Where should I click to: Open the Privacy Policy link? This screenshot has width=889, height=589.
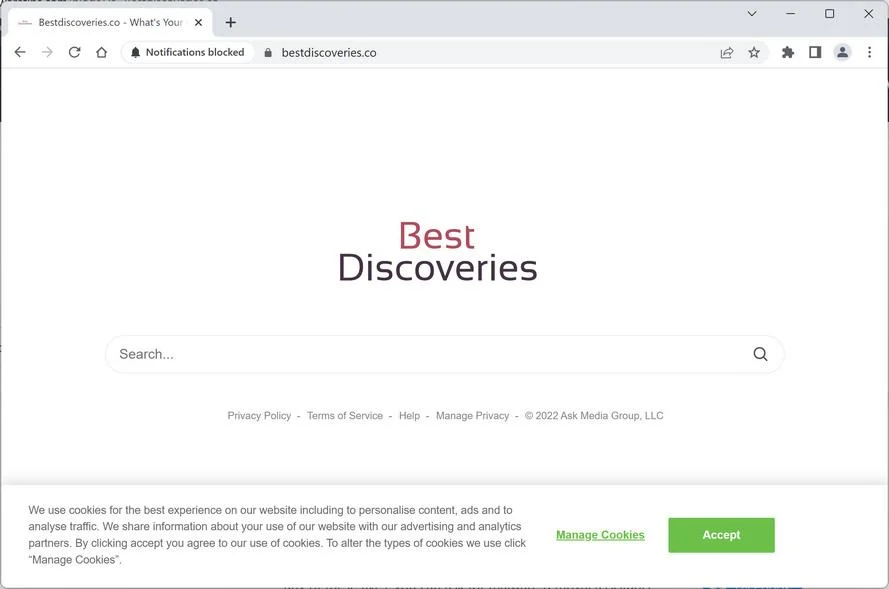[259, 416]
